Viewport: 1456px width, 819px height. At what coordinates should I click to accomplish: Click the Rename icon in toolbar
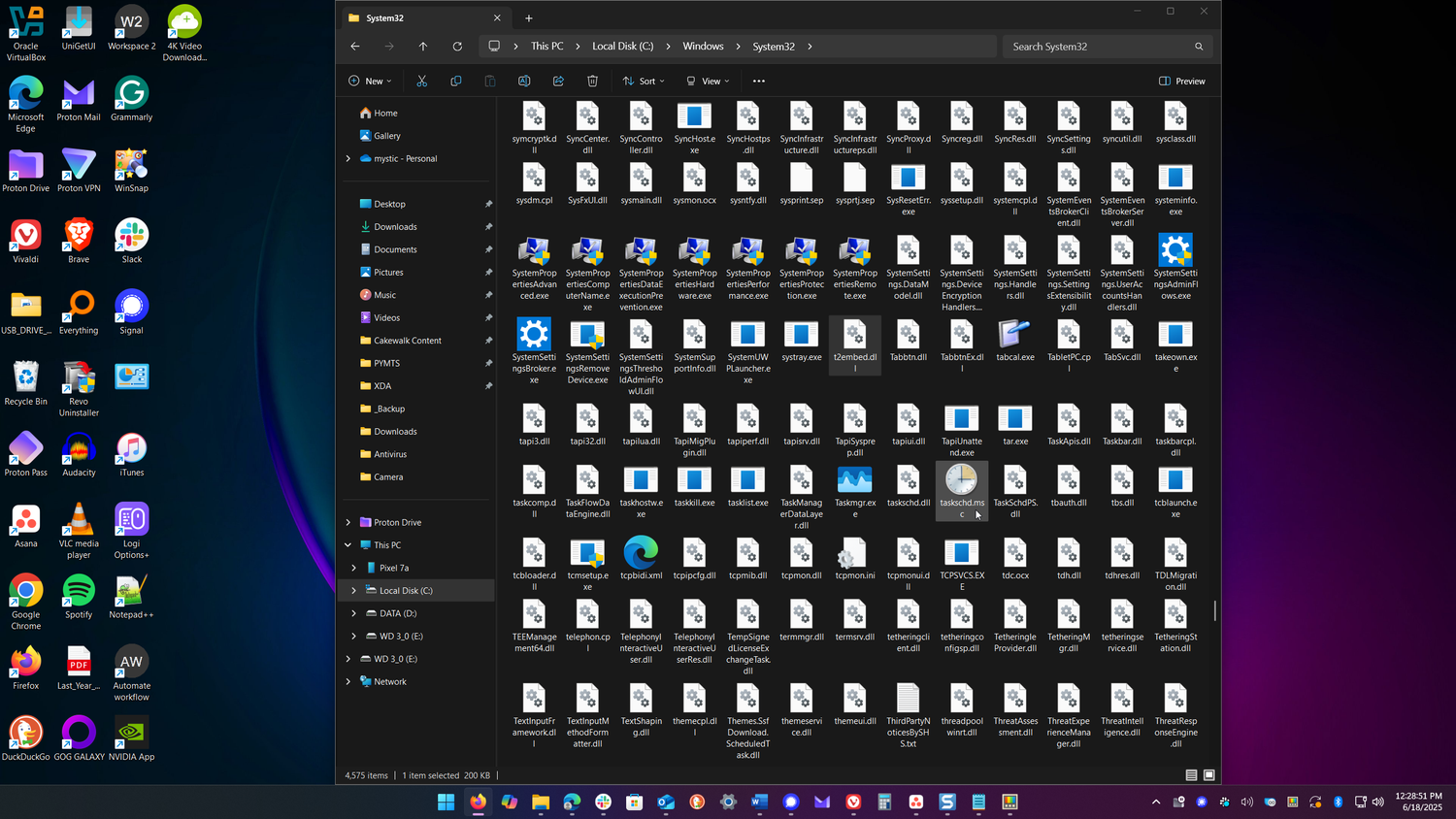(x=524, y=81)
